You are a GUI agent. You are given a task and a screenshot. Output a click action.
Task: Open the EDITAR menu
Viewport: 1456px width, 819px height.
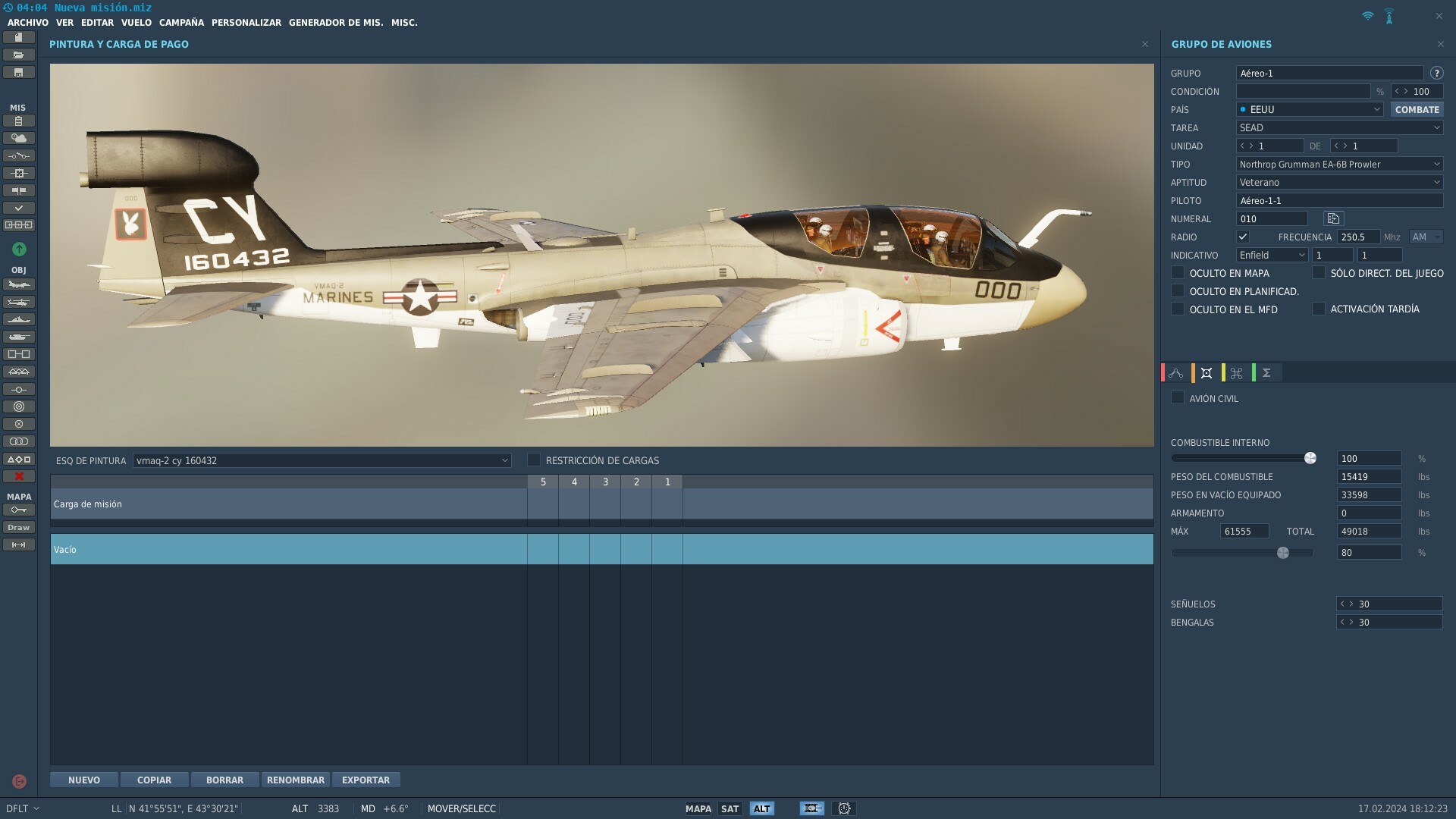[x=97, y=23]
